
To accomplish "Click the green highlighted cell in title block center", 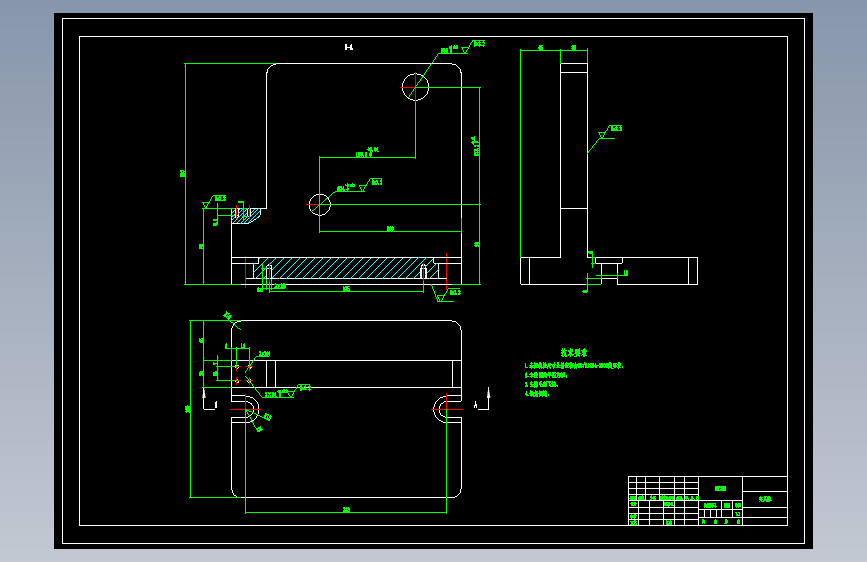I will click(720, 488).
